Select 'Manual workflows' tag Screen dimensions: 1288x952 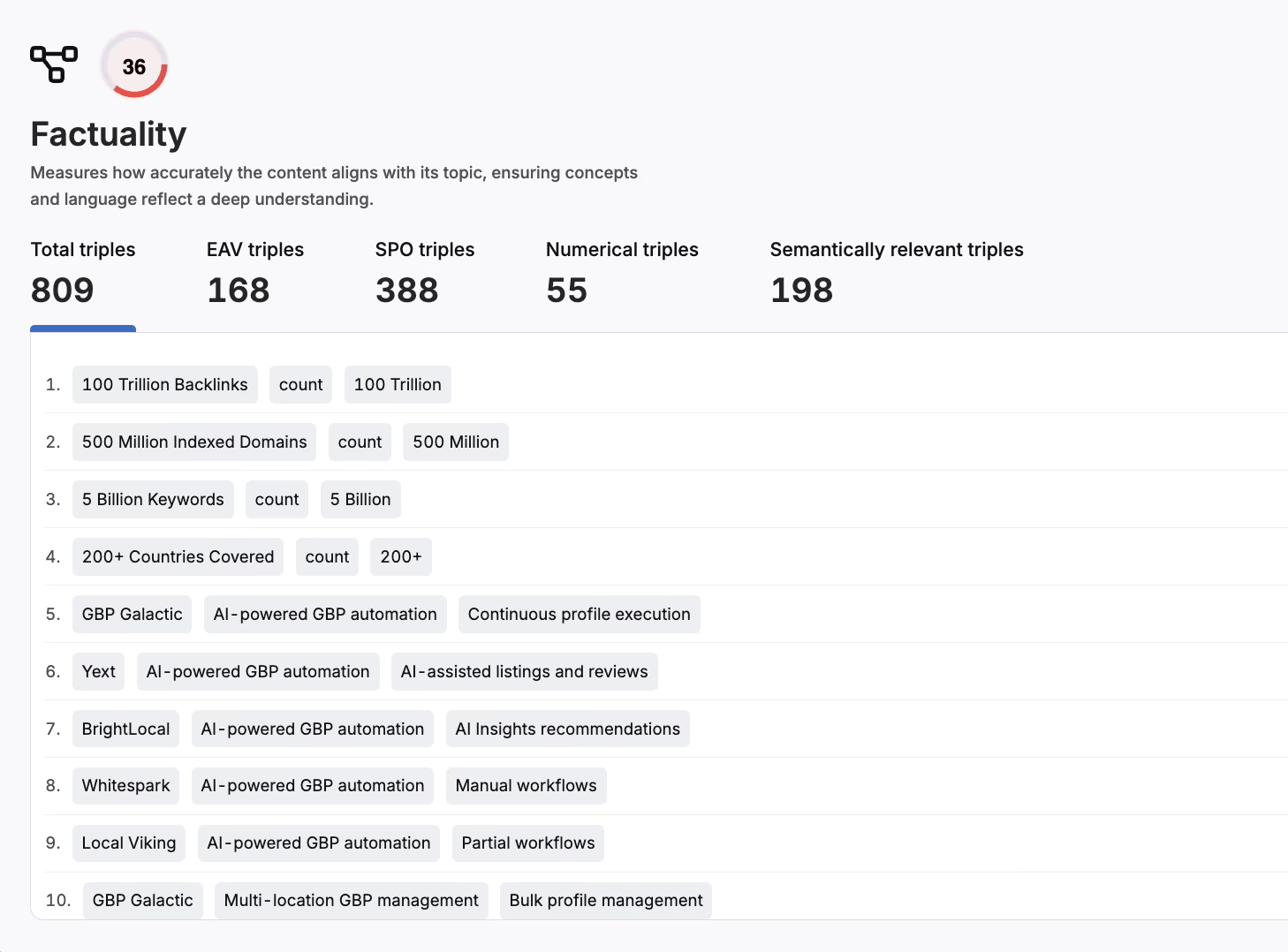(x=527, y=786)
